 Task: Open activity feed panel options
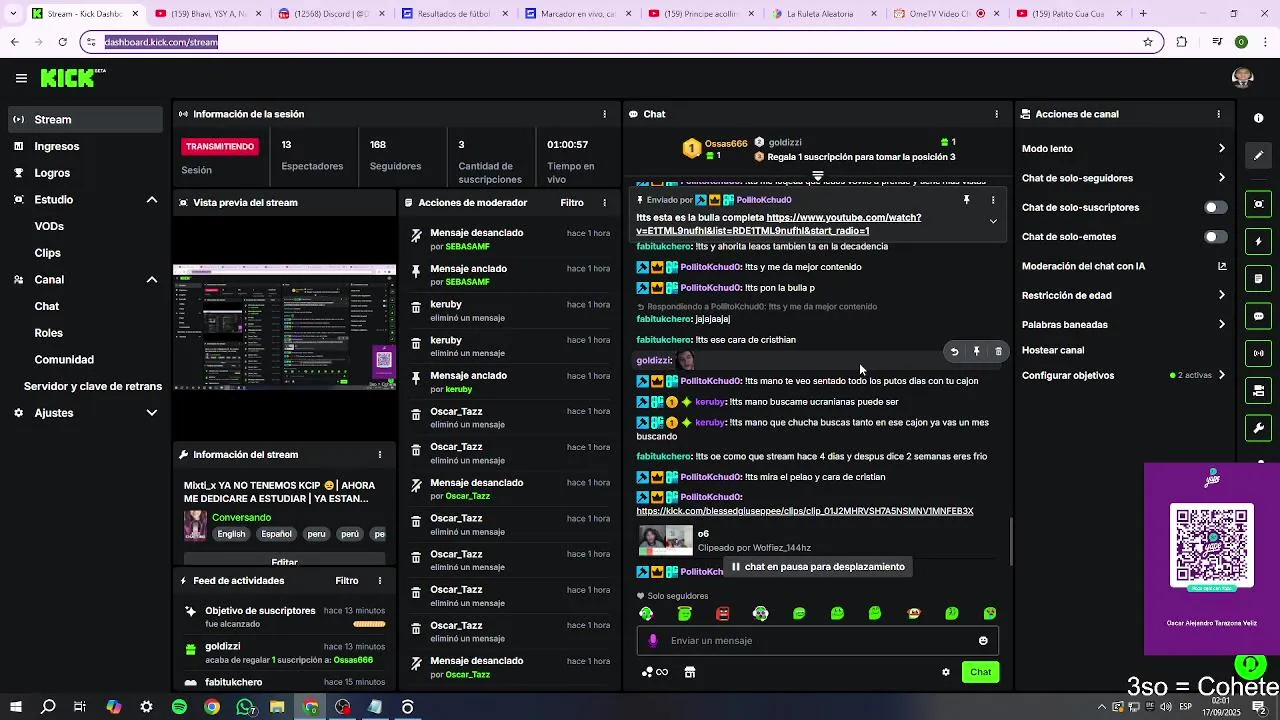click(x=379, y=581)
